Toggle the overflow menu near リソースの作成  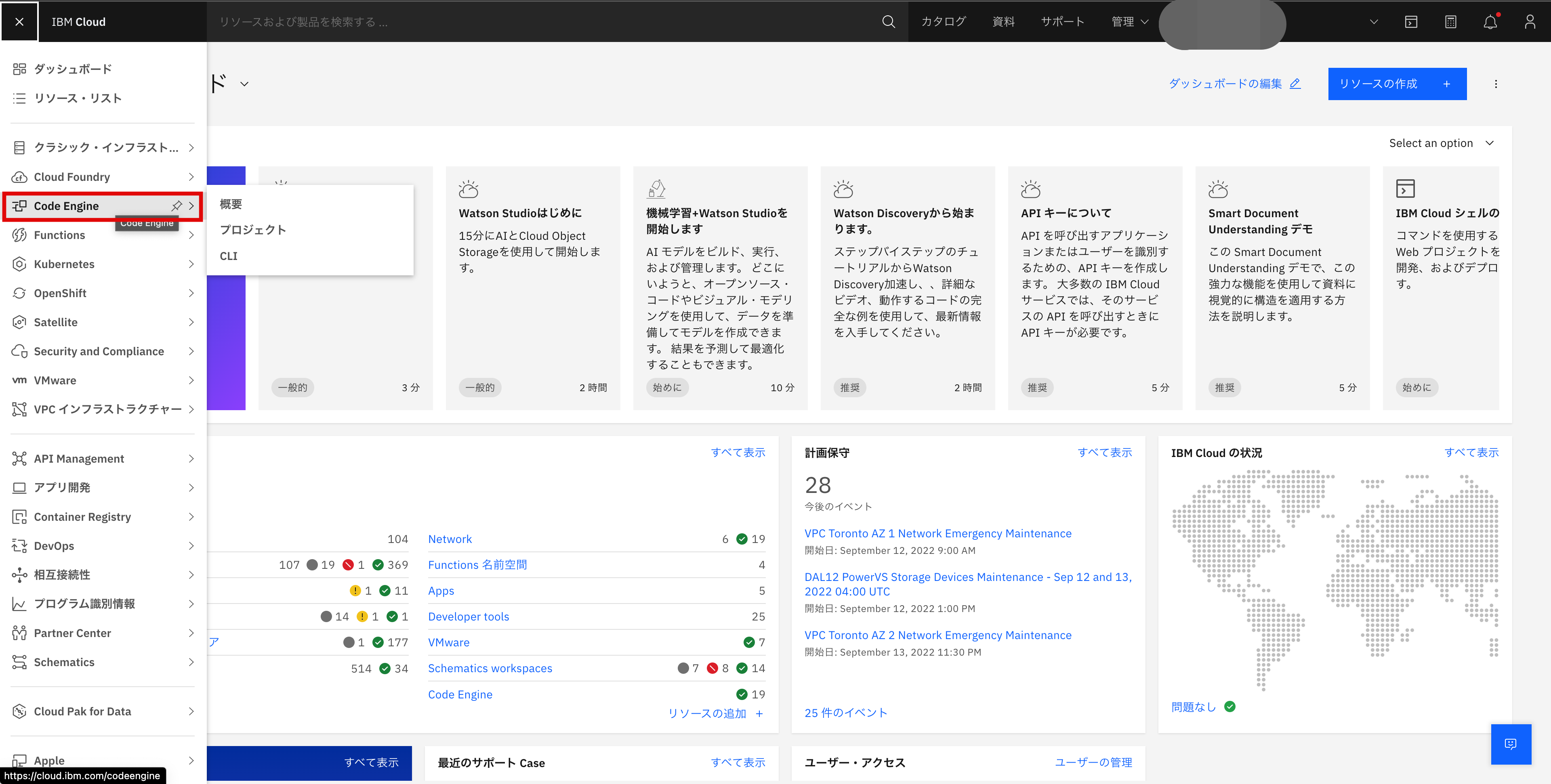[1496, 84]
